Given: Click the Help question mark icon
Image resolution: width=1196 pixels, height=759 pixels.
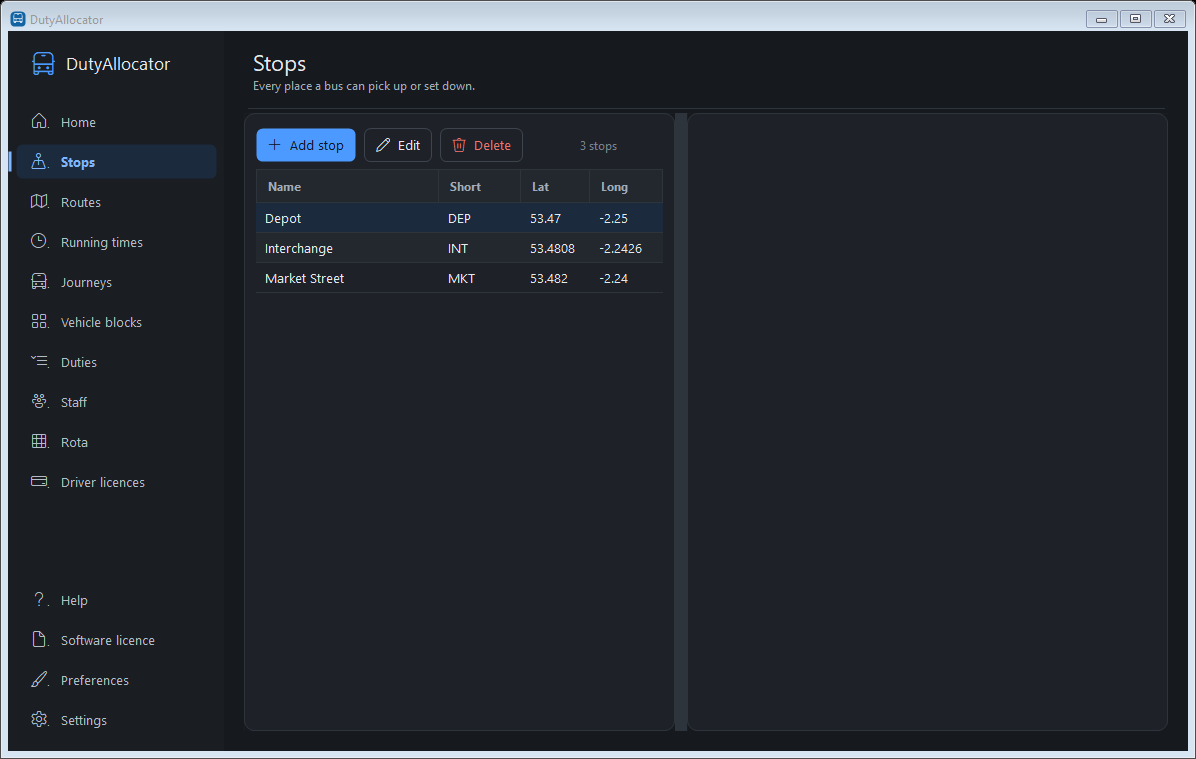Looking at the screenshot, I should click(39, 600).
